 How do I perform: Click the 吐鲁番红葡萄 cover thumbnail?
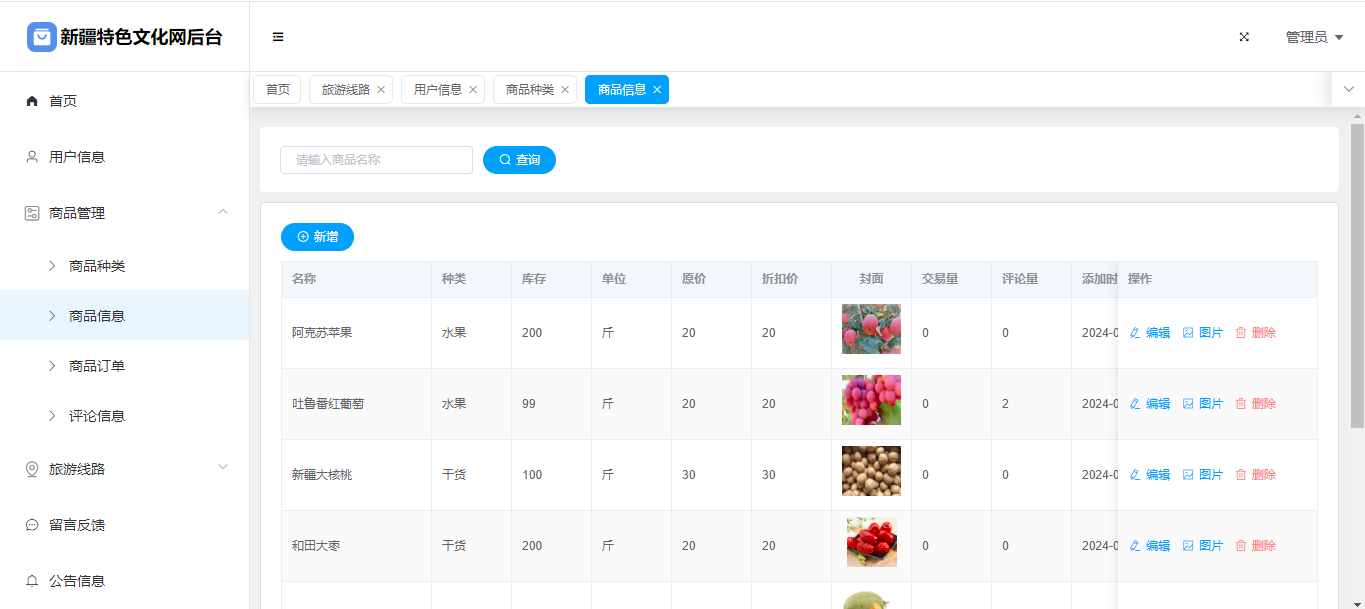pyautogui.click(x=871, y=400)
